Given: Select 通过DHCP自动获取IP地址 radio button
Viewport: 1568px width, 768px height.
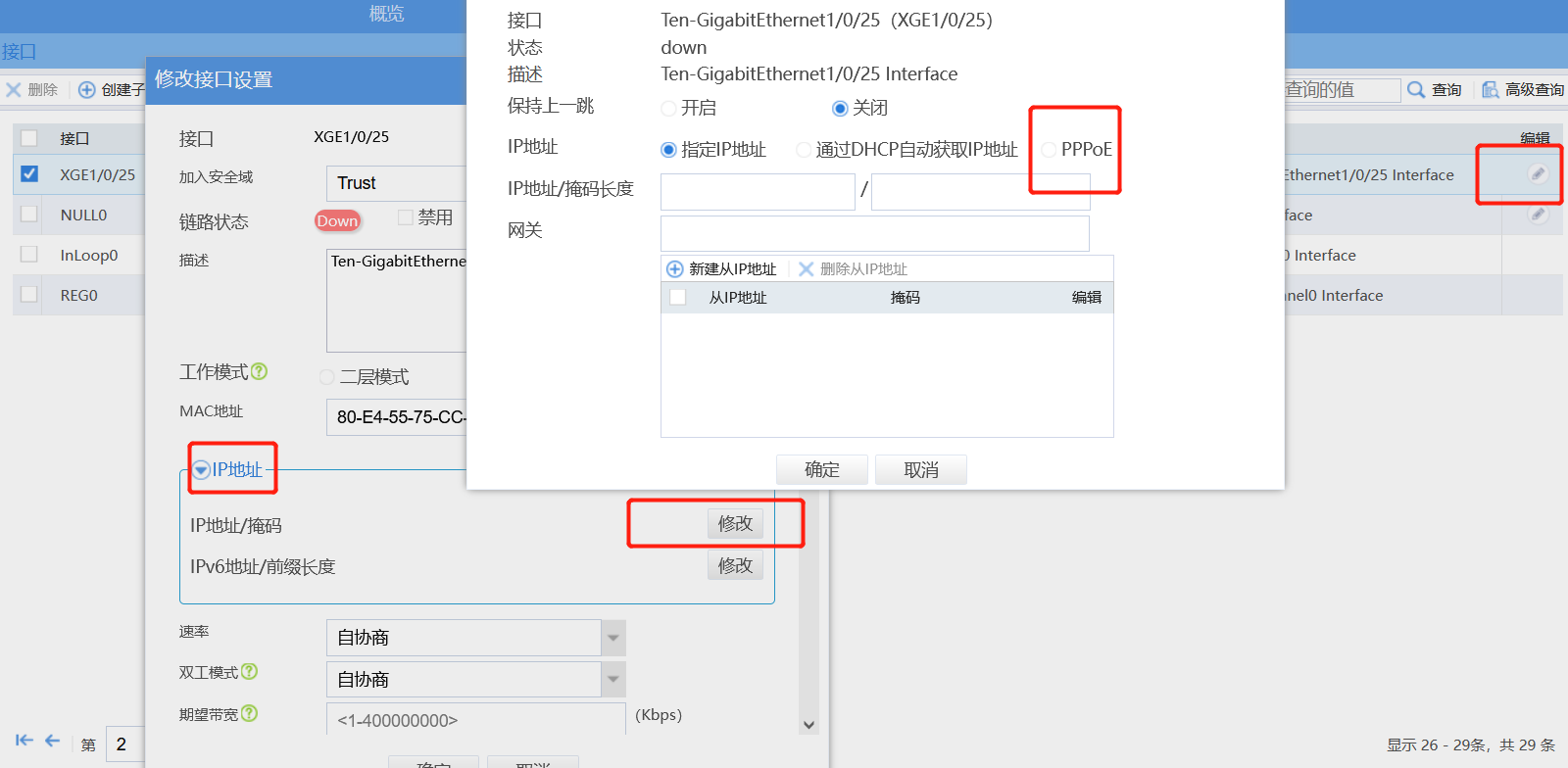Looking at the screenshot, I should 804,150.
